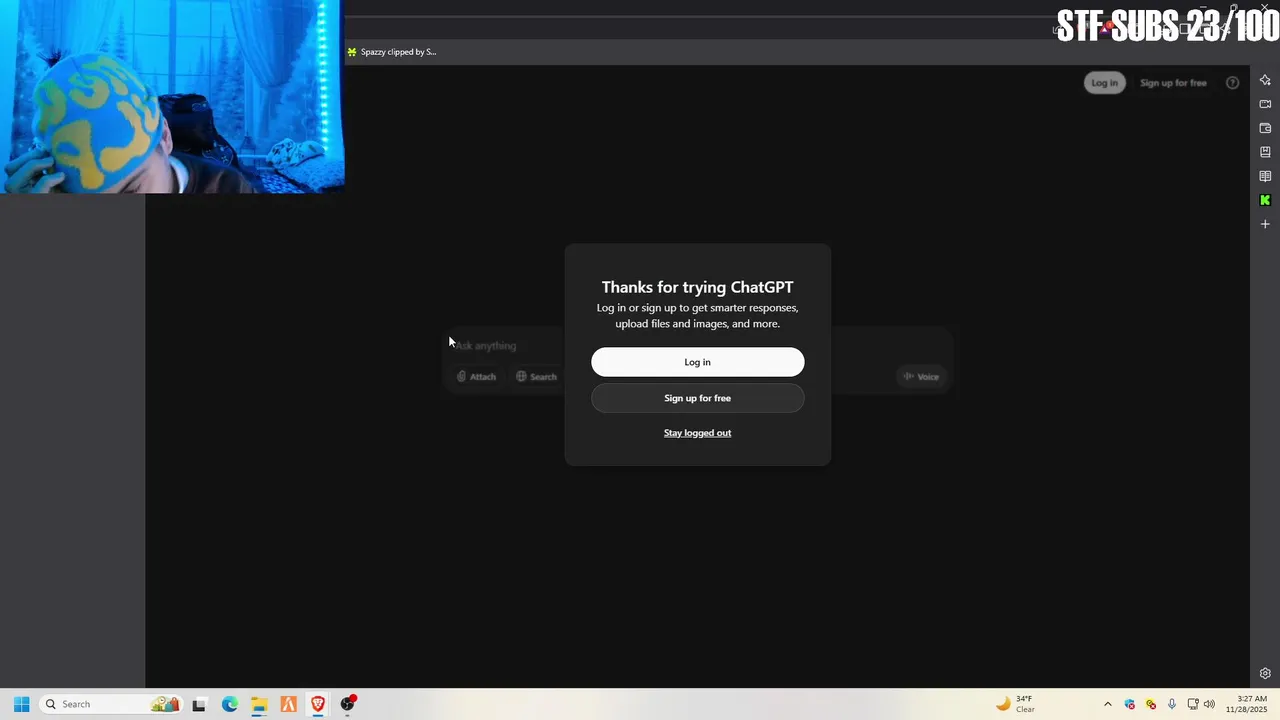1280x720 pixels.
Task: Click the Log in pill in page header
Action: coord(1104,83)
